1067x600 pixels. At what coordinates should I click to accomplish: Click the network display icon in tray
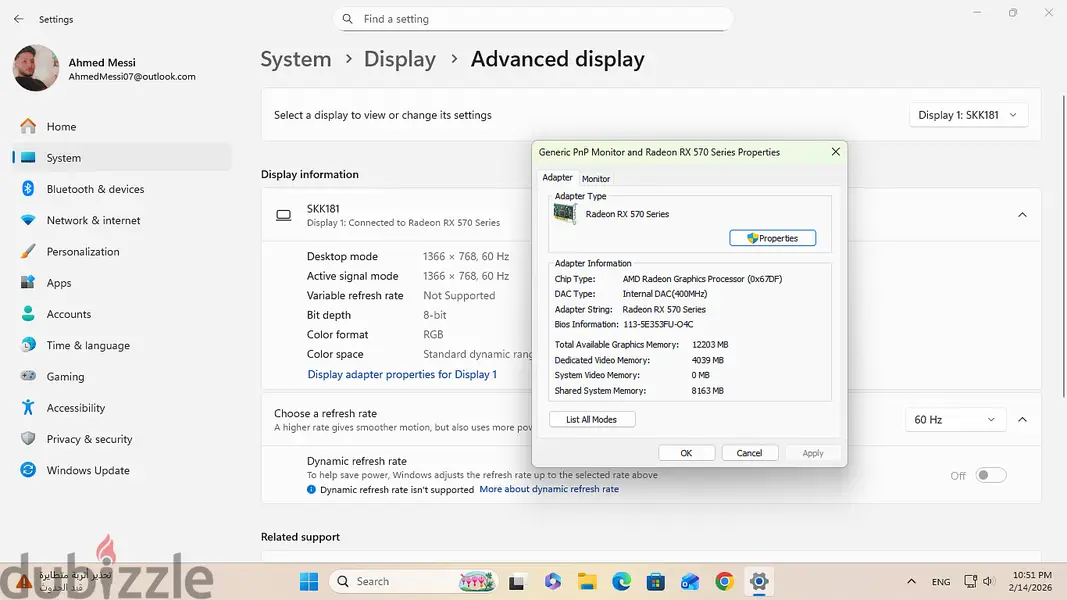click(970, 582)
